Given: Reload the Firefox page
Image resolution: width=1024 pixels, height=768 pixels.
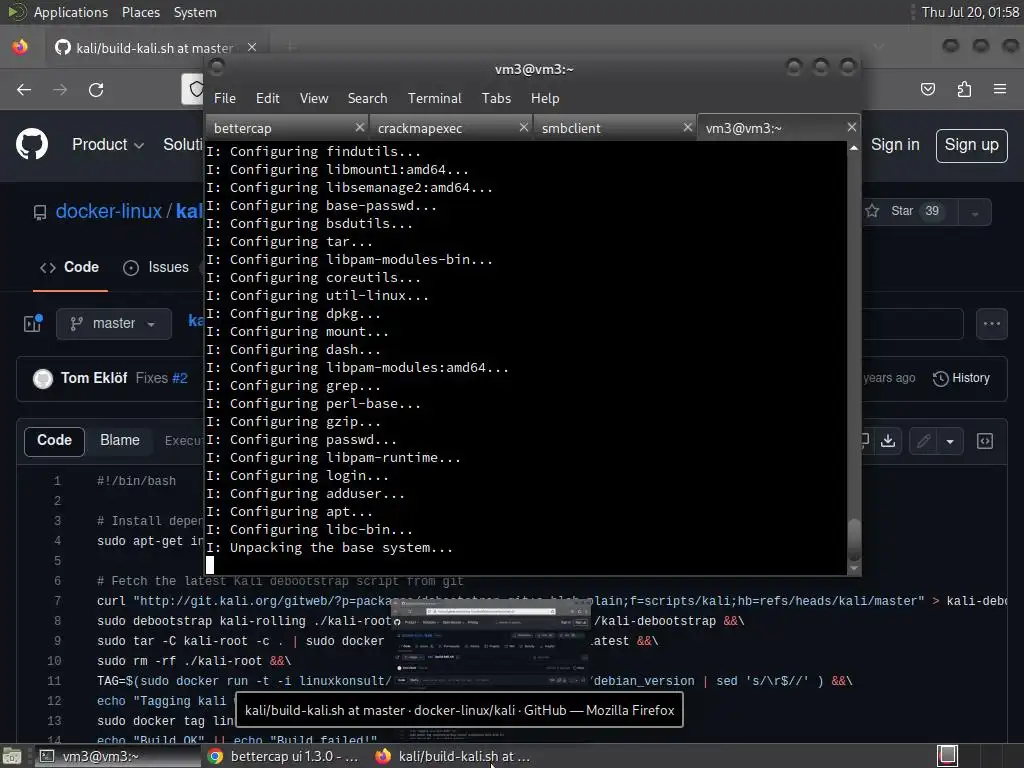Looking at the screenshot, I should coord(96,89).
